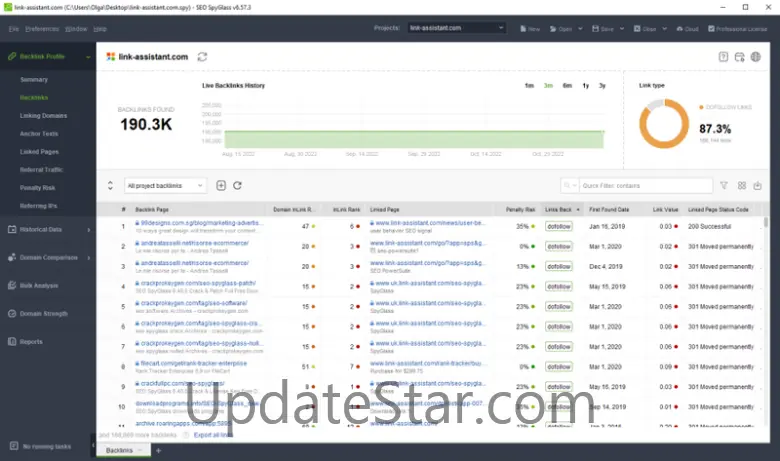780x461 pixels.
Task: Click the green backlinks history chart area
Action: 414,139
